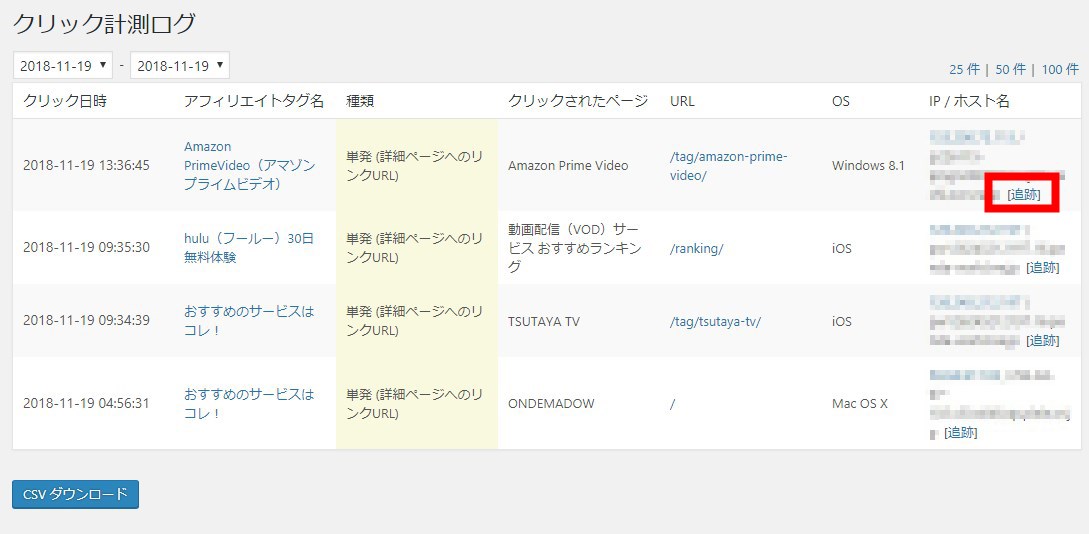The width and height of the screenshot is (1089, 534).
Task: Click 追跡 in the Mac OS X row
Action: pos(961,432)
